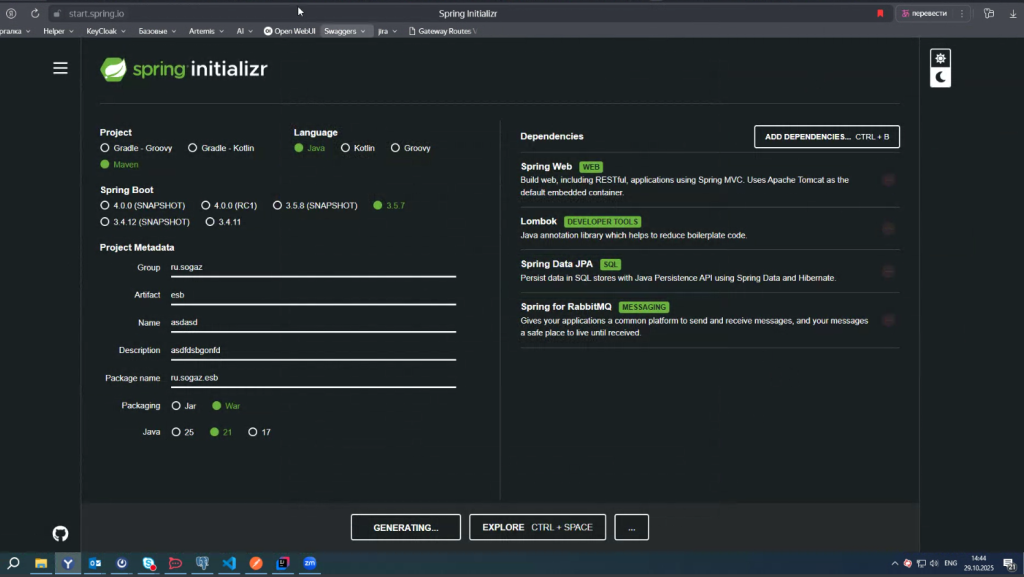Image resolution: width=1024 pixels, height=577 pixels.
Task: Click the Artifact input field
Action: (312, 295)
